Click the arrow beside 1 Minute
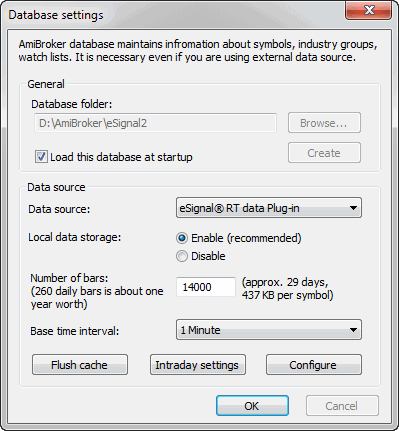399x431 pixels. click(x=353, y=330)
